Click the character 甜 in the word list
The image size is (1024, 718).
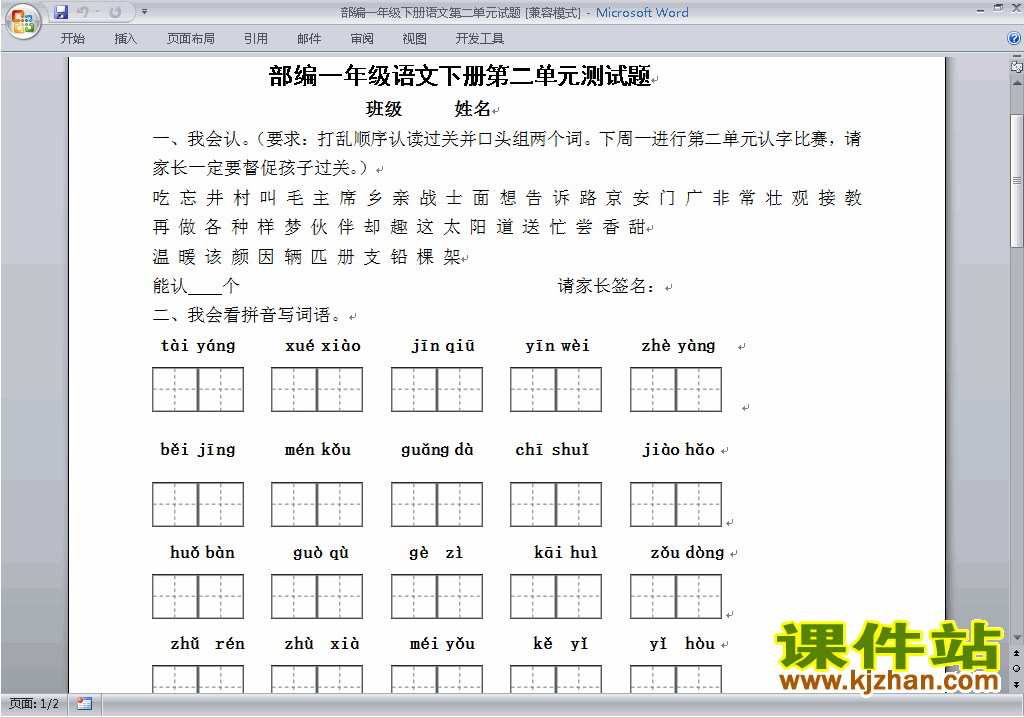tap(637, 227)
